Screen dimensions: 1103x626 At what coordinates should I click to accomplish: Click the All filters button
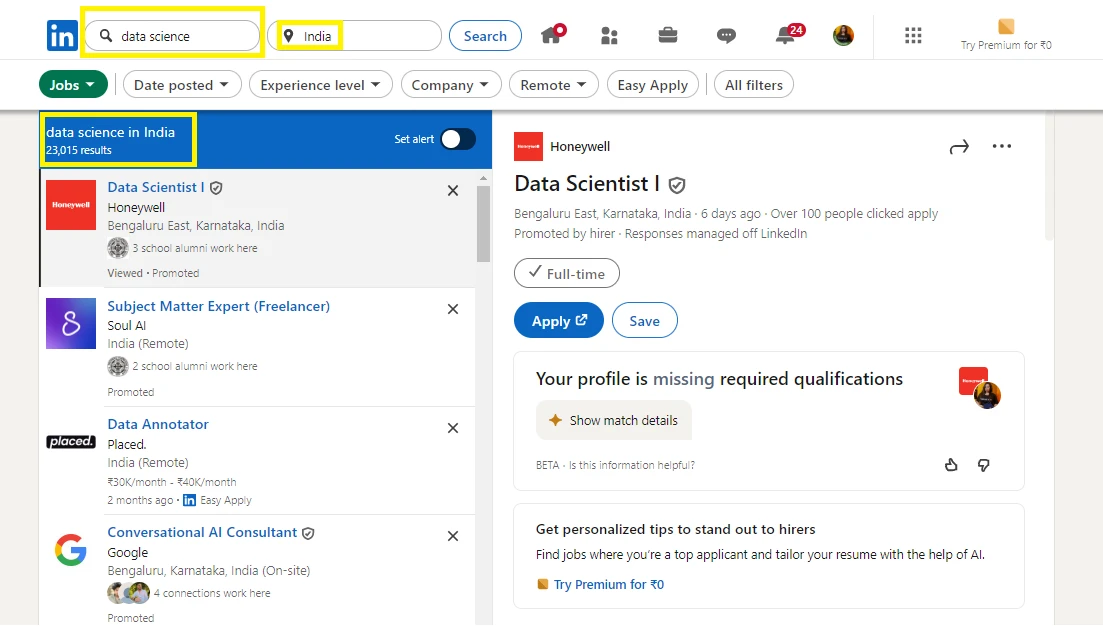[x=754, y=85]
